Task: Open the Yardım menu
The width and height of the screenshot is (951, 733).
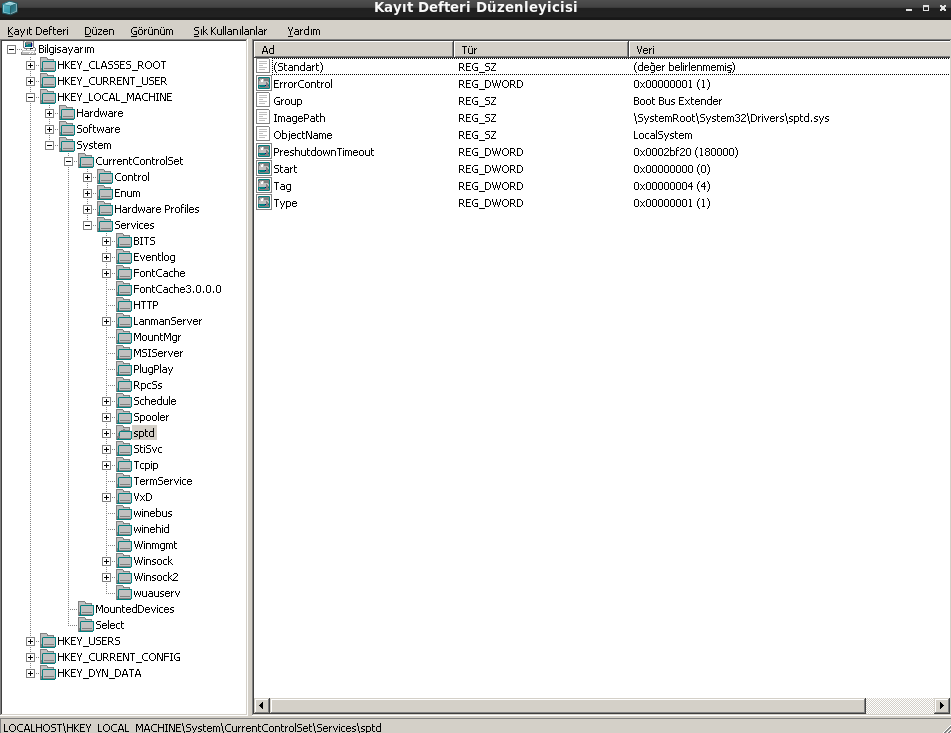Action: pos(304,31)
